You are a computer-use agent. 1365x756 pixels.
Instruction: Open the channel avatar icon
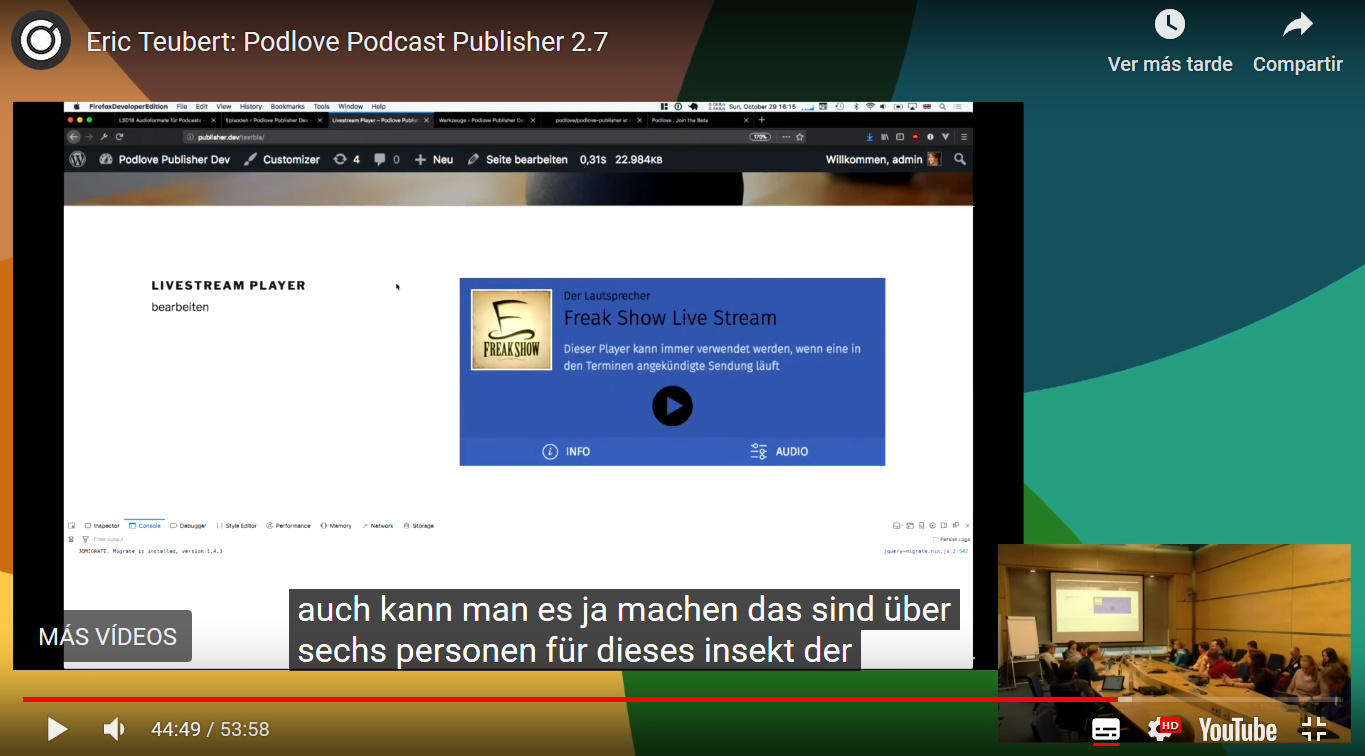coord(41,40)
